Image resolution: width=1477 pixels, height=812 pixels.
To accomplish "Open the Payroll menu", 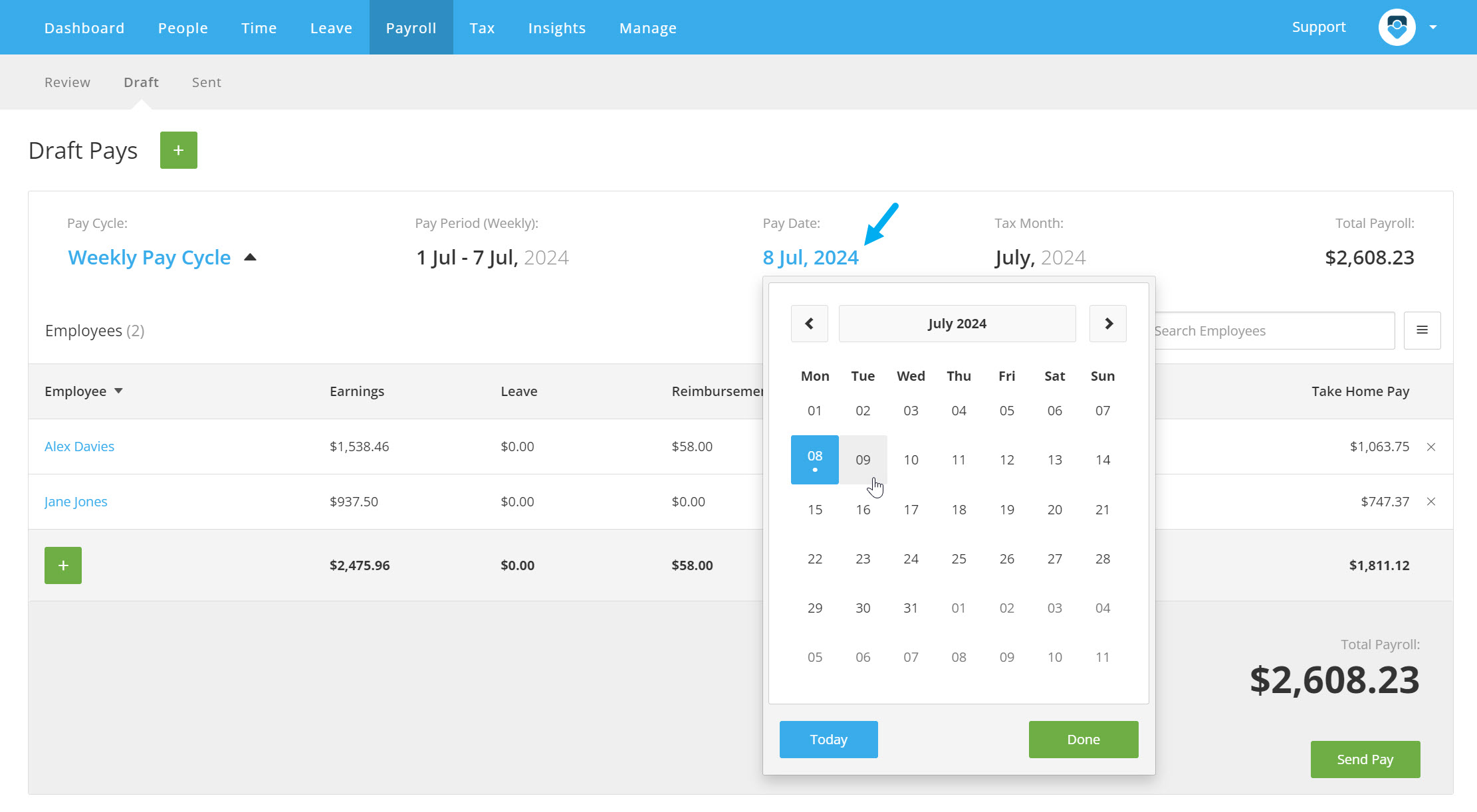I will click(411, 28).
